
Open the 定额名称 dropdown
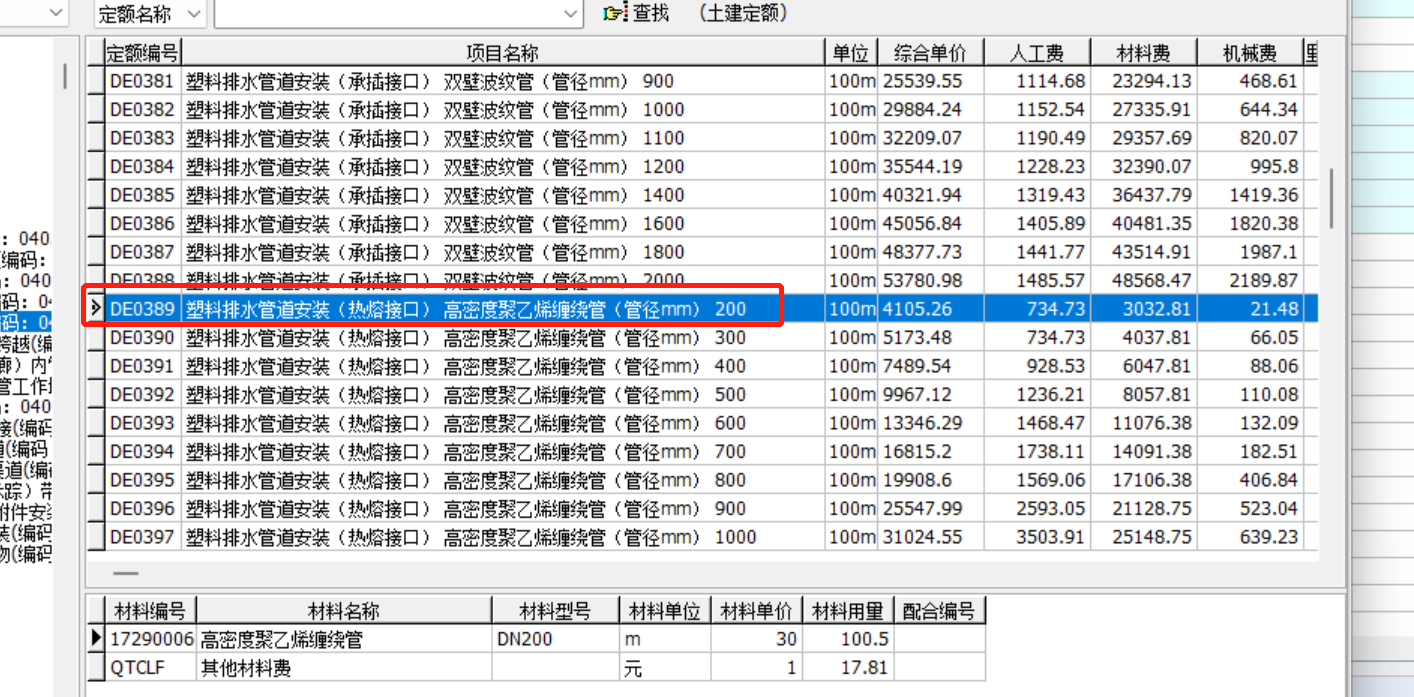point(194,13)
